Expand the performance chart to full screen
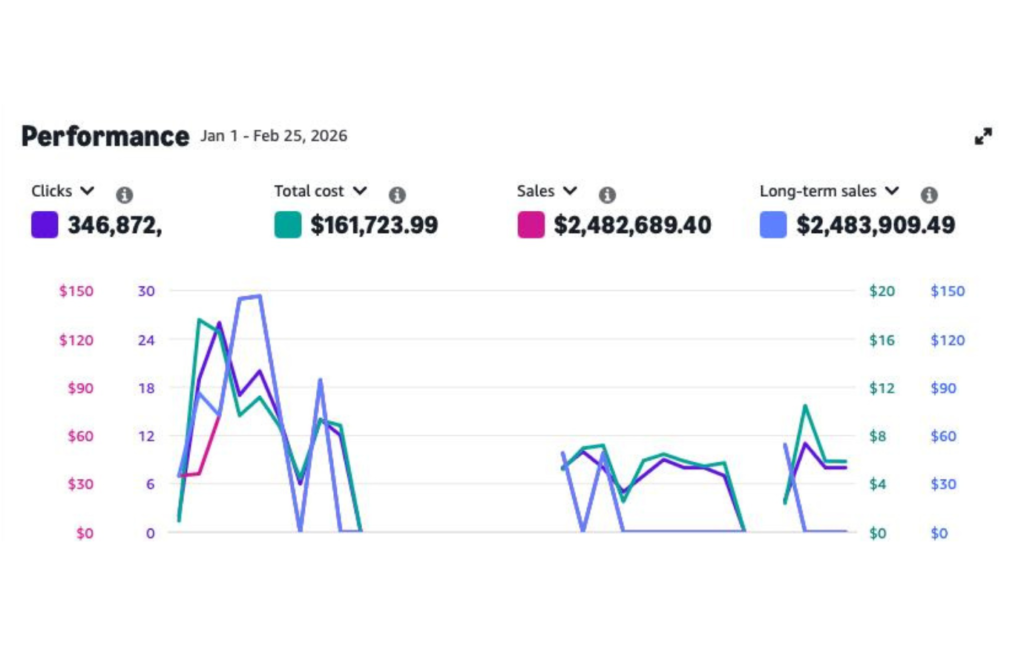 point(983,137)
